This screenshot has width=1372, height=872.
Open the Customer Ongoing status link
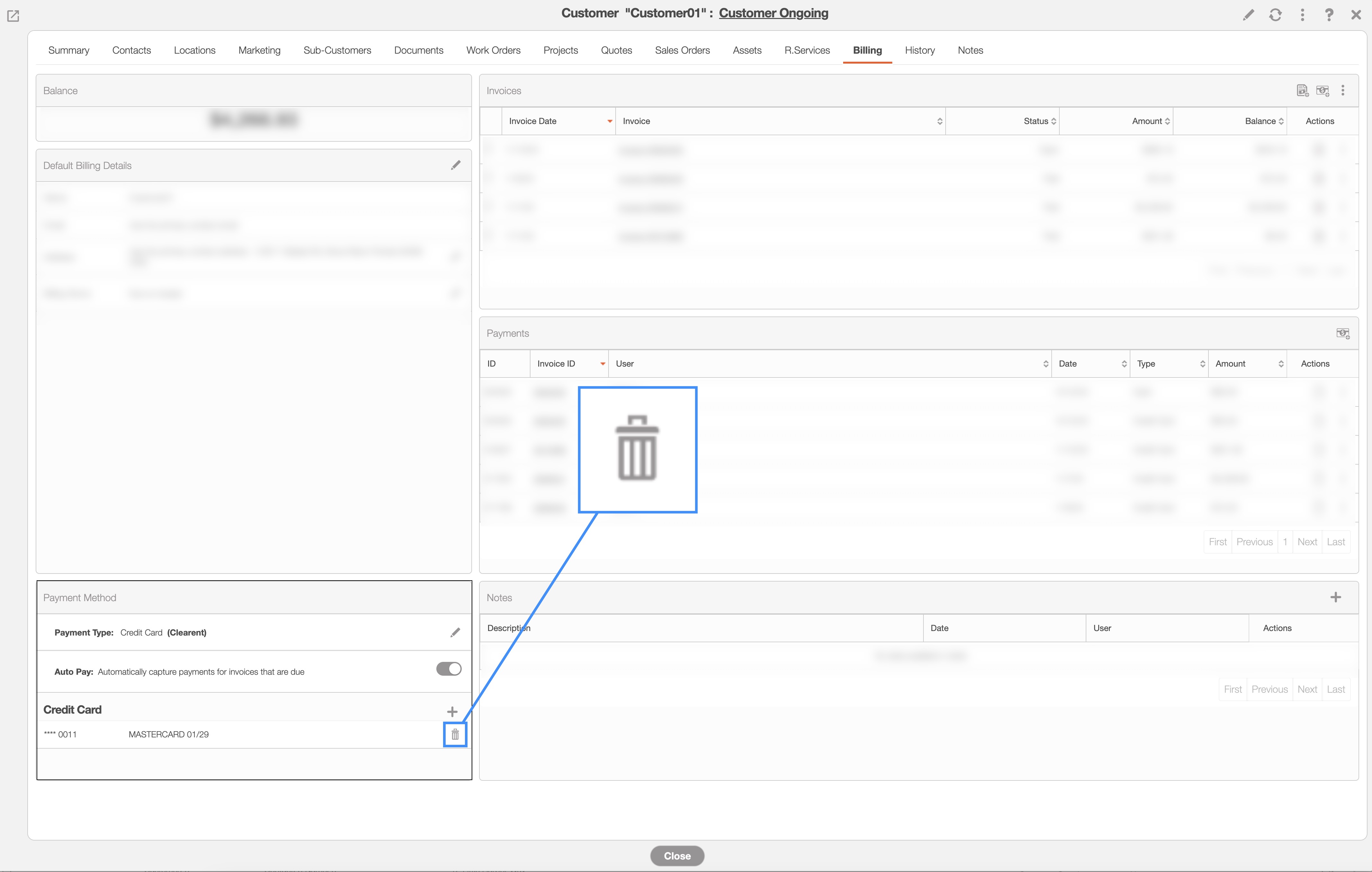point(773,13)
